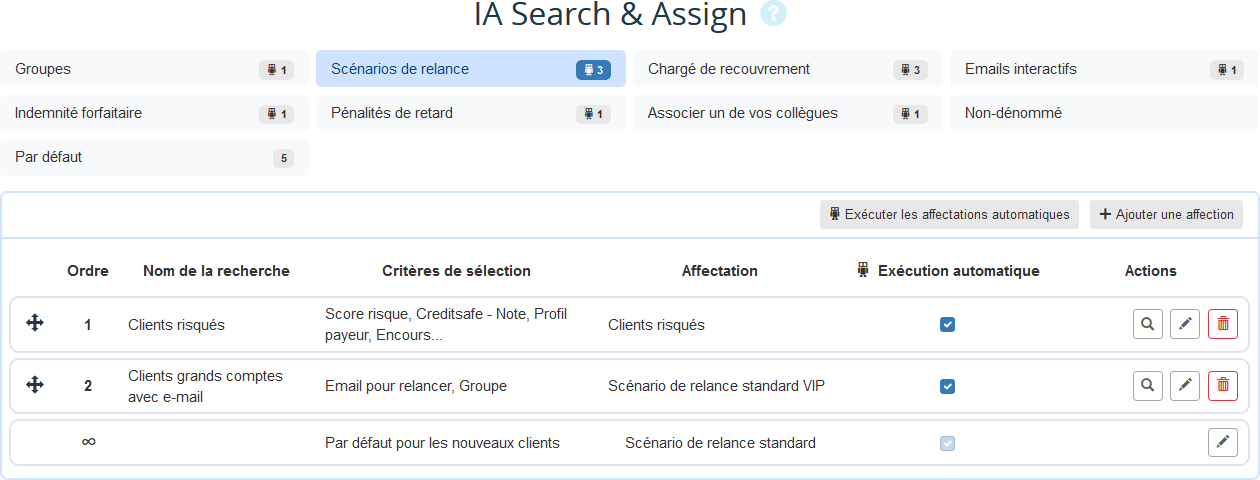
Task: Open the Pénalités de retard tab
Action: point(471,113)
